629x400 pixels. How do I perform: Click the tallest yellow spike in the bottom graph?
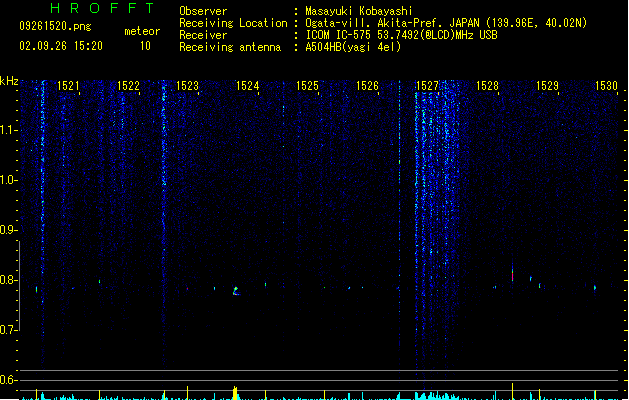pyautogui.click(x=512, y=391)
